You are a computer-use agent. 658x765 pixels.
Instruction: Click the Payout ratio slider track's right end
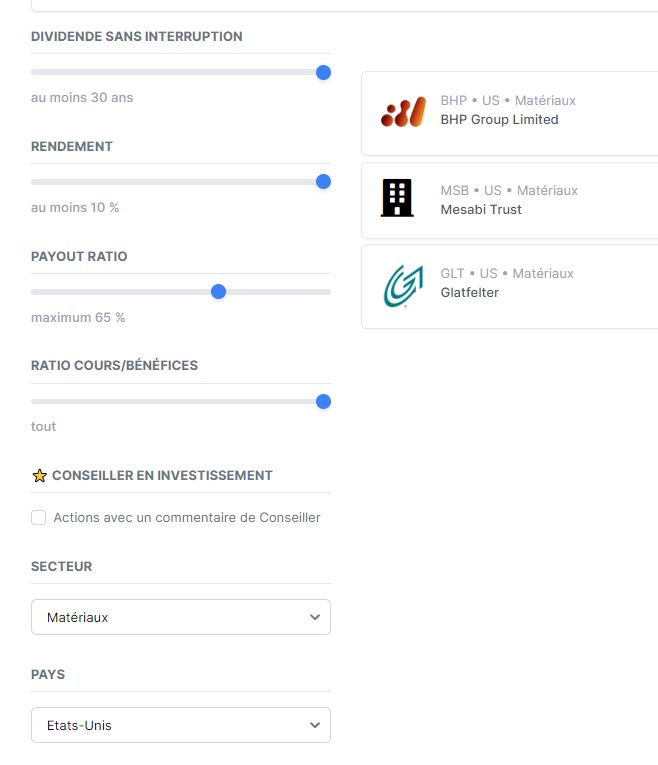[326, 292]
